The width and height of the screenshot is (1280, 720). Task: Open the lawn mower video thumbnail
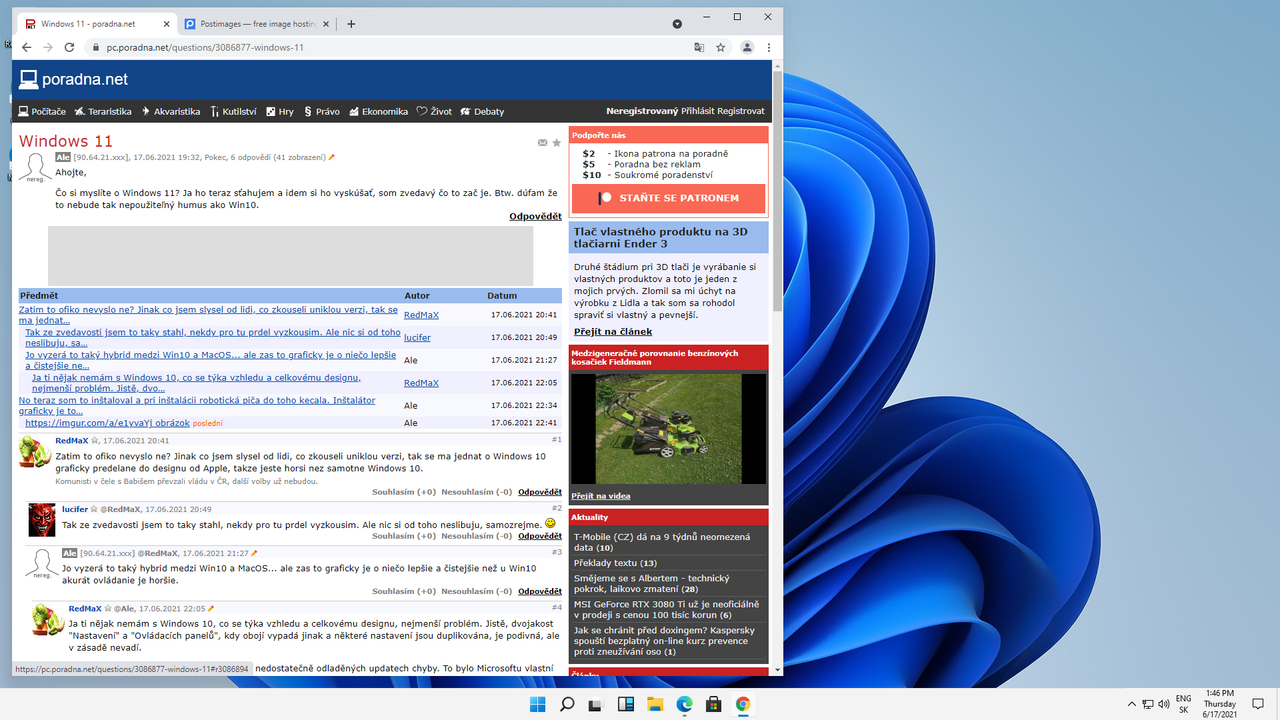click(668, 429)
